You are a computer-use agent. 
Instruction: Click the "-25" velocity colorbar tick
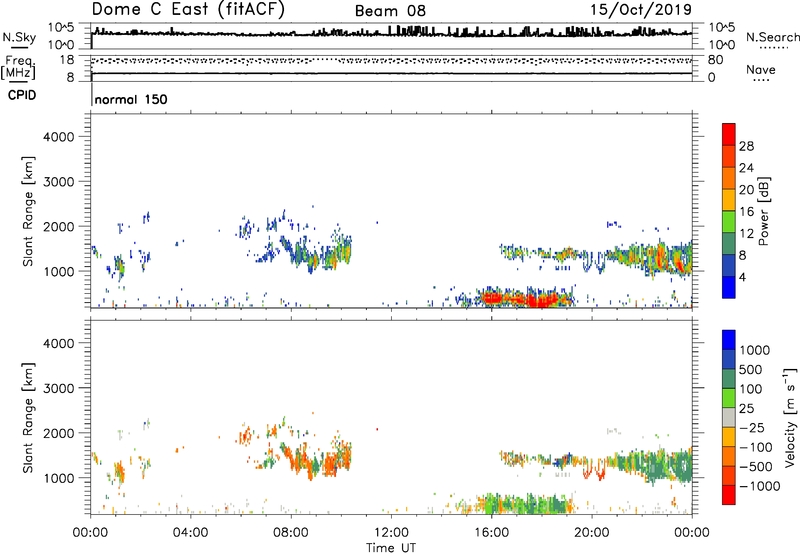click(752, 428)
